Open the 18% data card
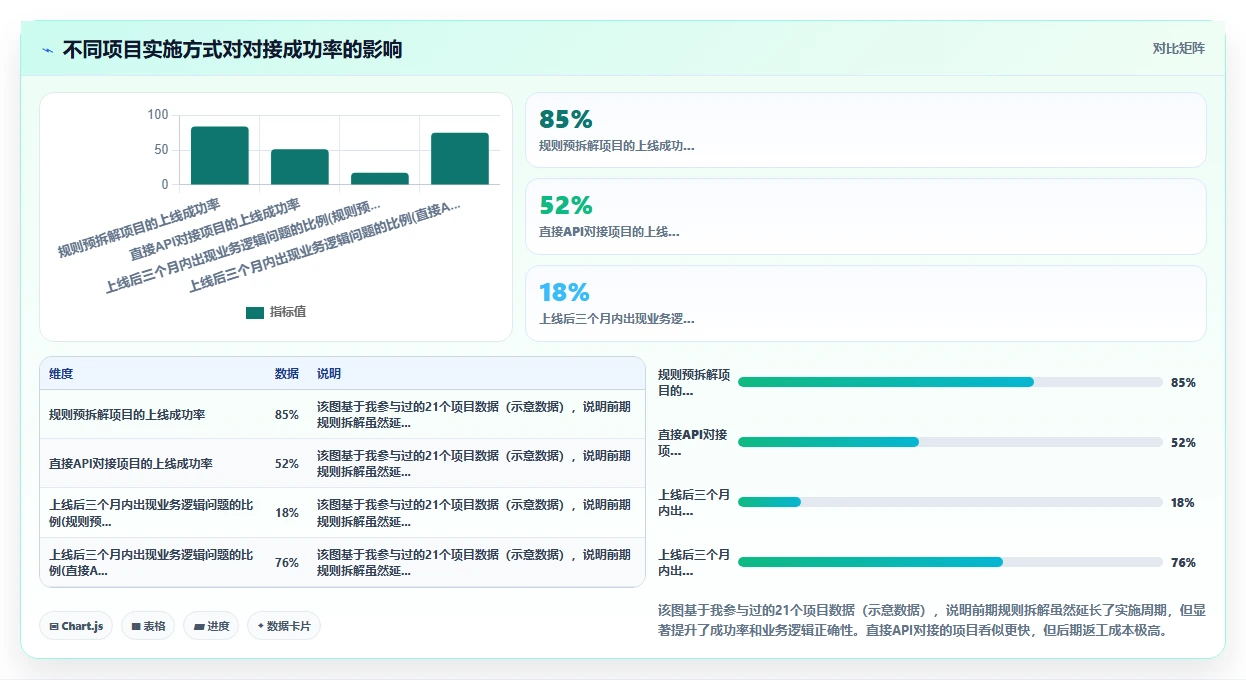1246x680 pixels. (x=866, y=303)
